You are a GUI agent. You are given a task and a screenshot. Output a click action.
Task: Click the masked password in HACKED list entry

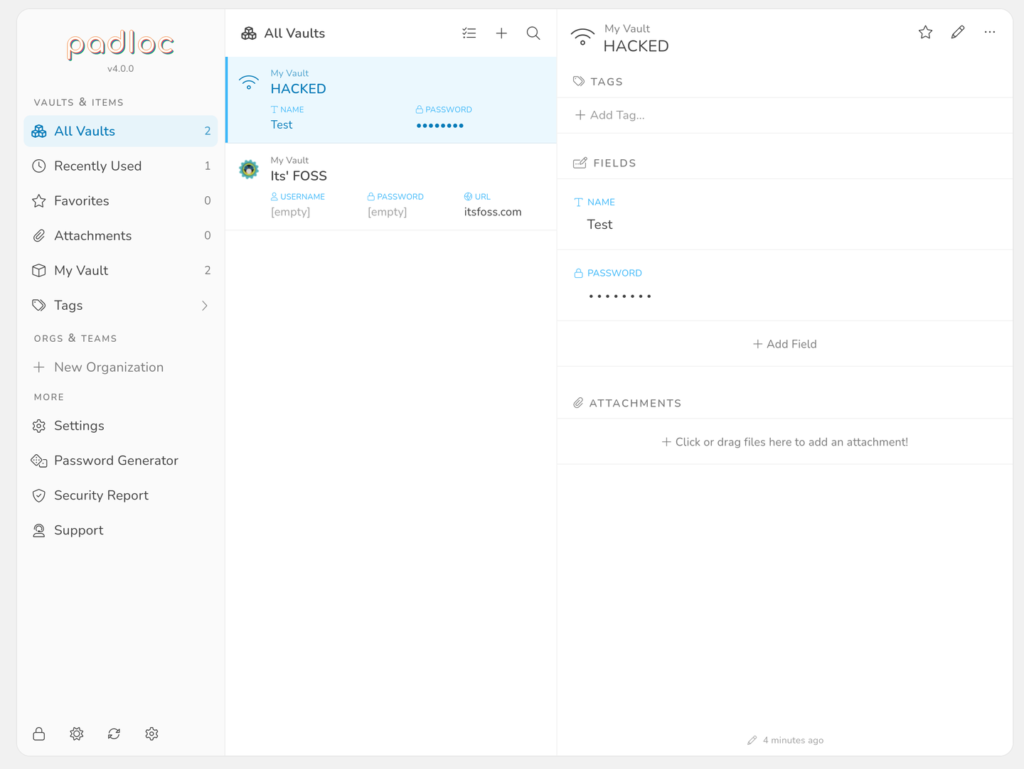[440, 125]
